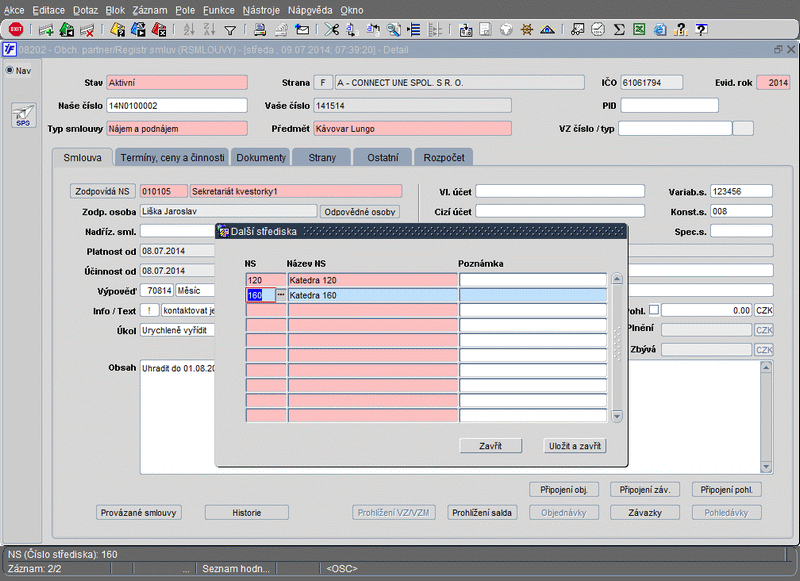Click the SPS icon in left sidebar
Viewport: 800px width, 581px height.
pos(22,115)
